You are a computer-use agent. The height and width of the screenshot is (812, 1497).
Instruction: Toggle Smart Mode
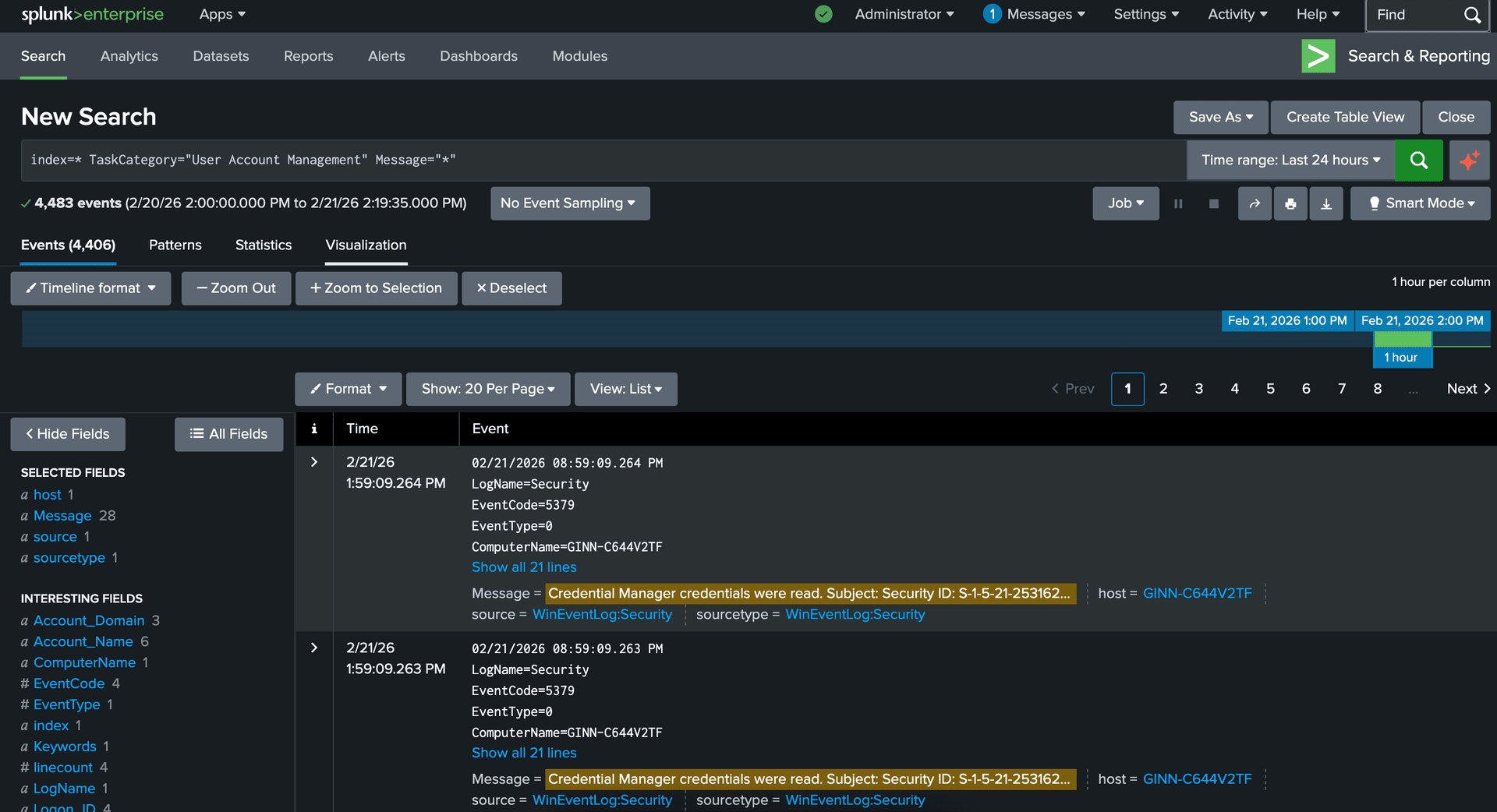[x=1420, y=203]
